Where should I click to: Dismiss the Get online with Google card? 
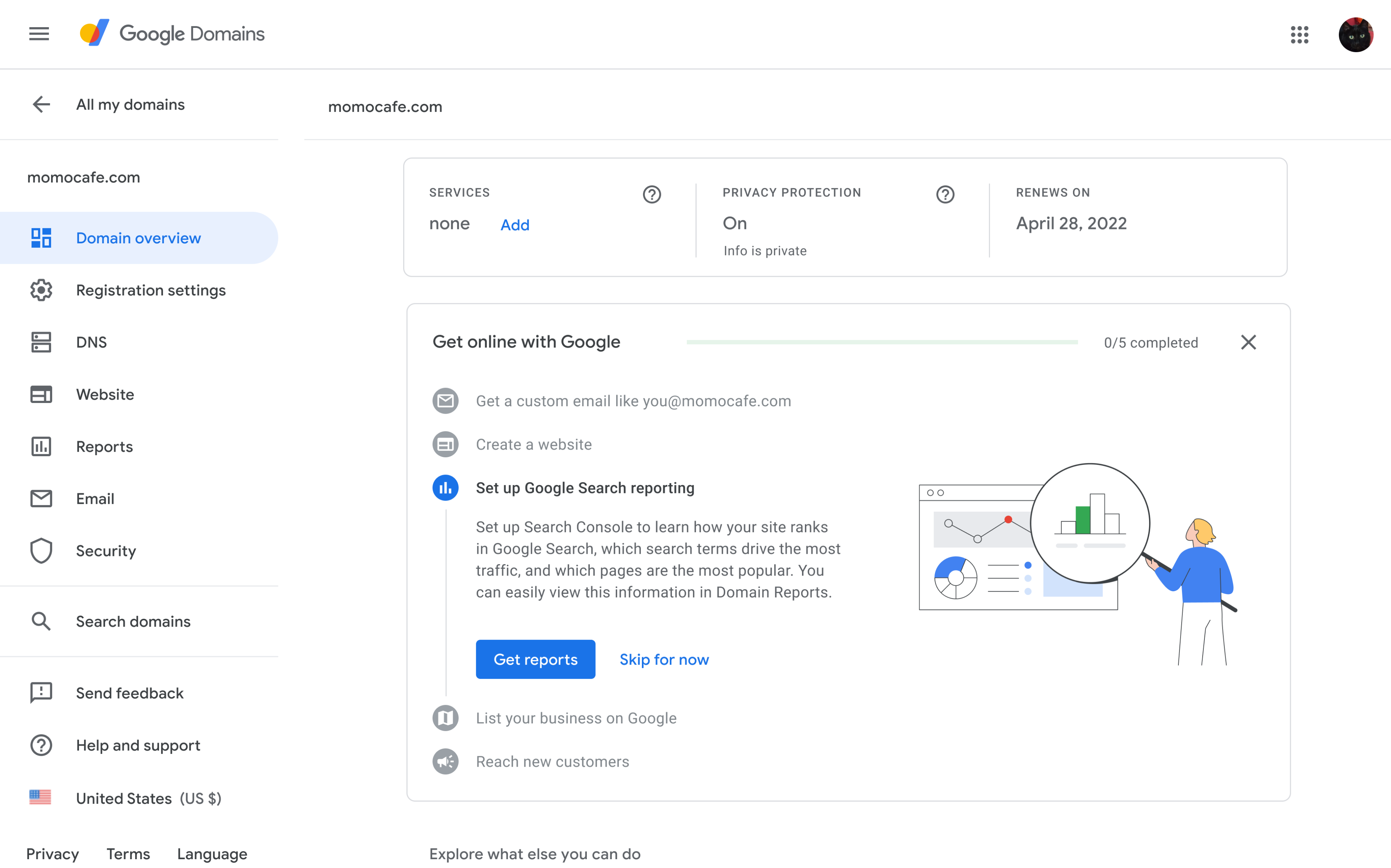pyautogui.click(x=1249, y=342)
